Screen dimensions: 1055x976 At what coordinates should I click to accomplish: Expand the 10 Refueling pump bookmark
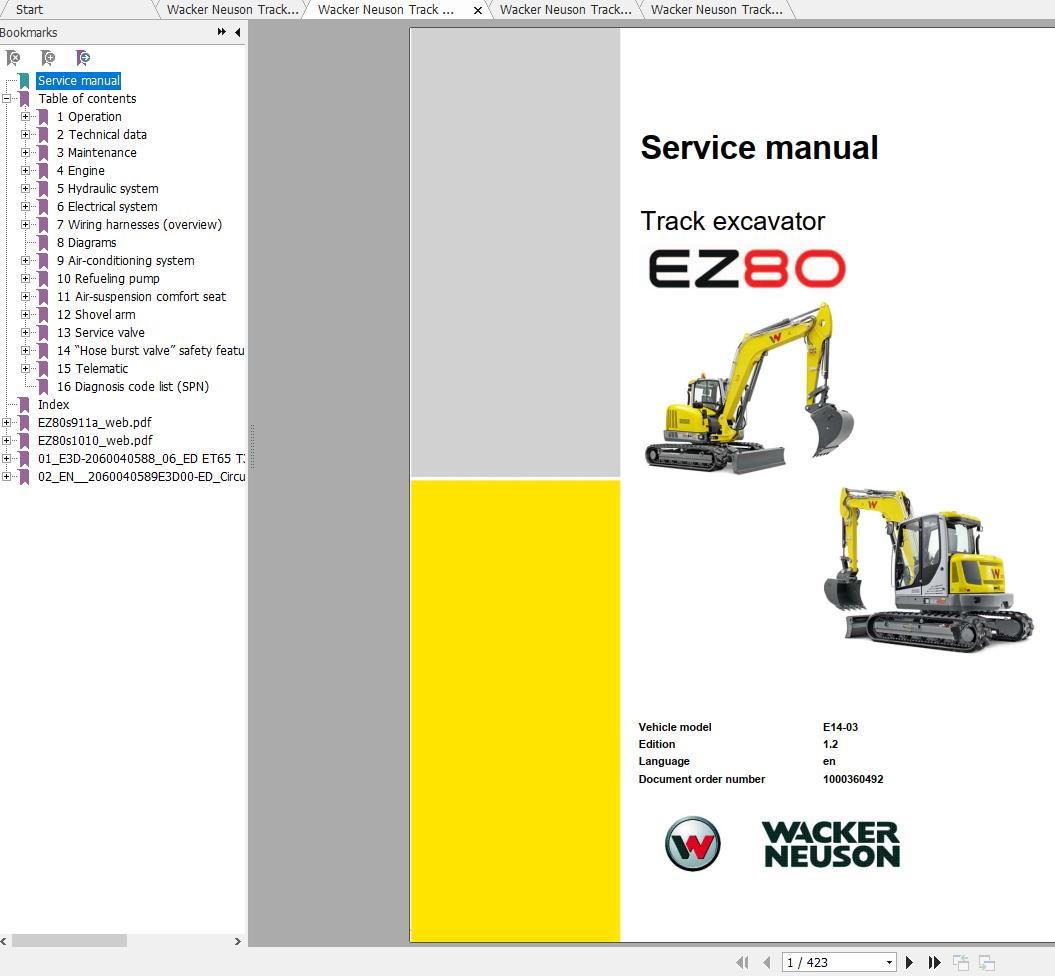coord(26,278)
